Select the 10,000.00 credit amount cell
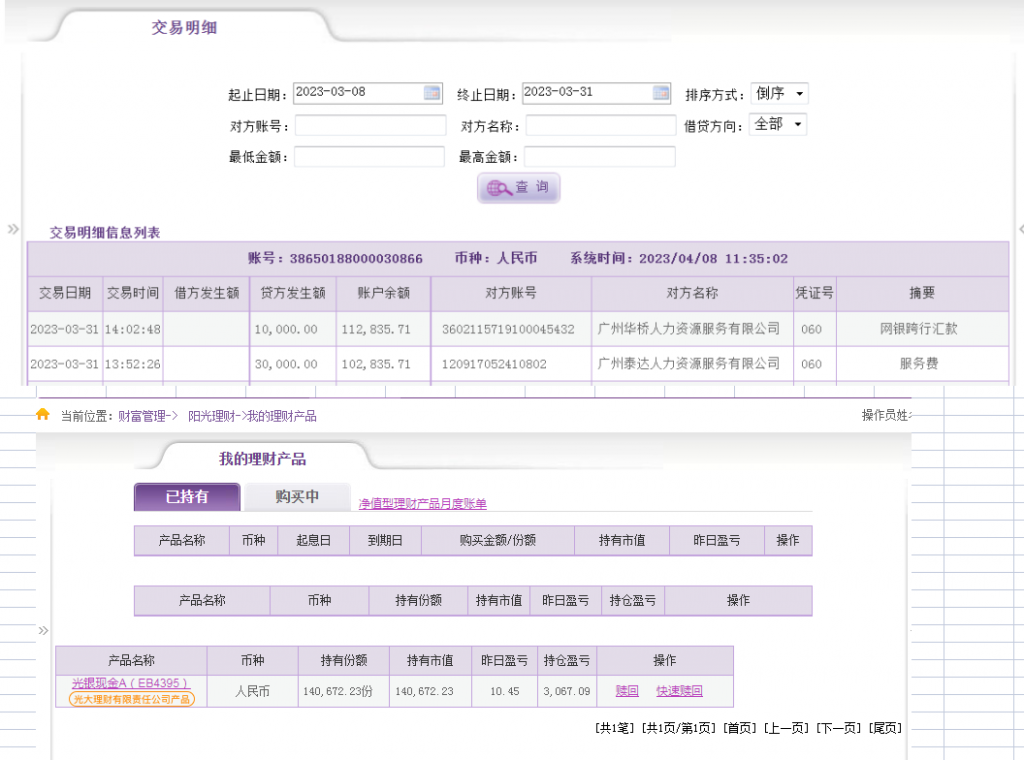 [293, 329]
